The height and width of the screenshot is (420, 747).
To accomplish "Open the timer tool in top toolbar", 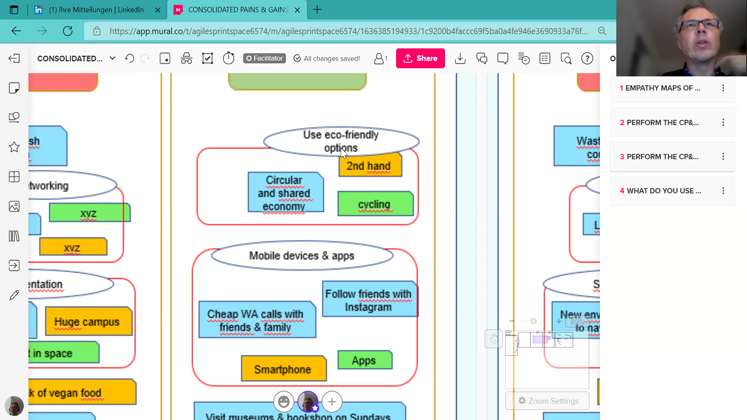I will 228,59.
